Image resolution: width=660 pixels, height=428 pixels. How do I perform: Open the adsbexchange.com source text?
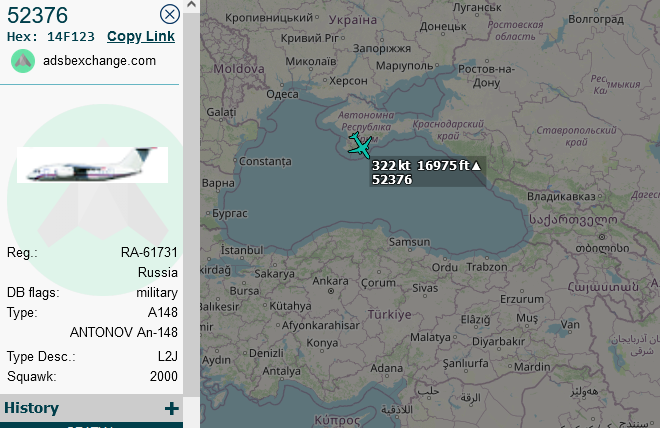click(99, 61)
